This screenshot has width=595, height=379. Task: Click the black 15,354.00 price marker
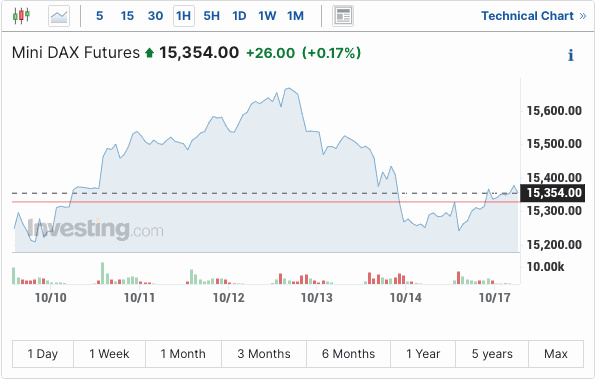point(552,193)
